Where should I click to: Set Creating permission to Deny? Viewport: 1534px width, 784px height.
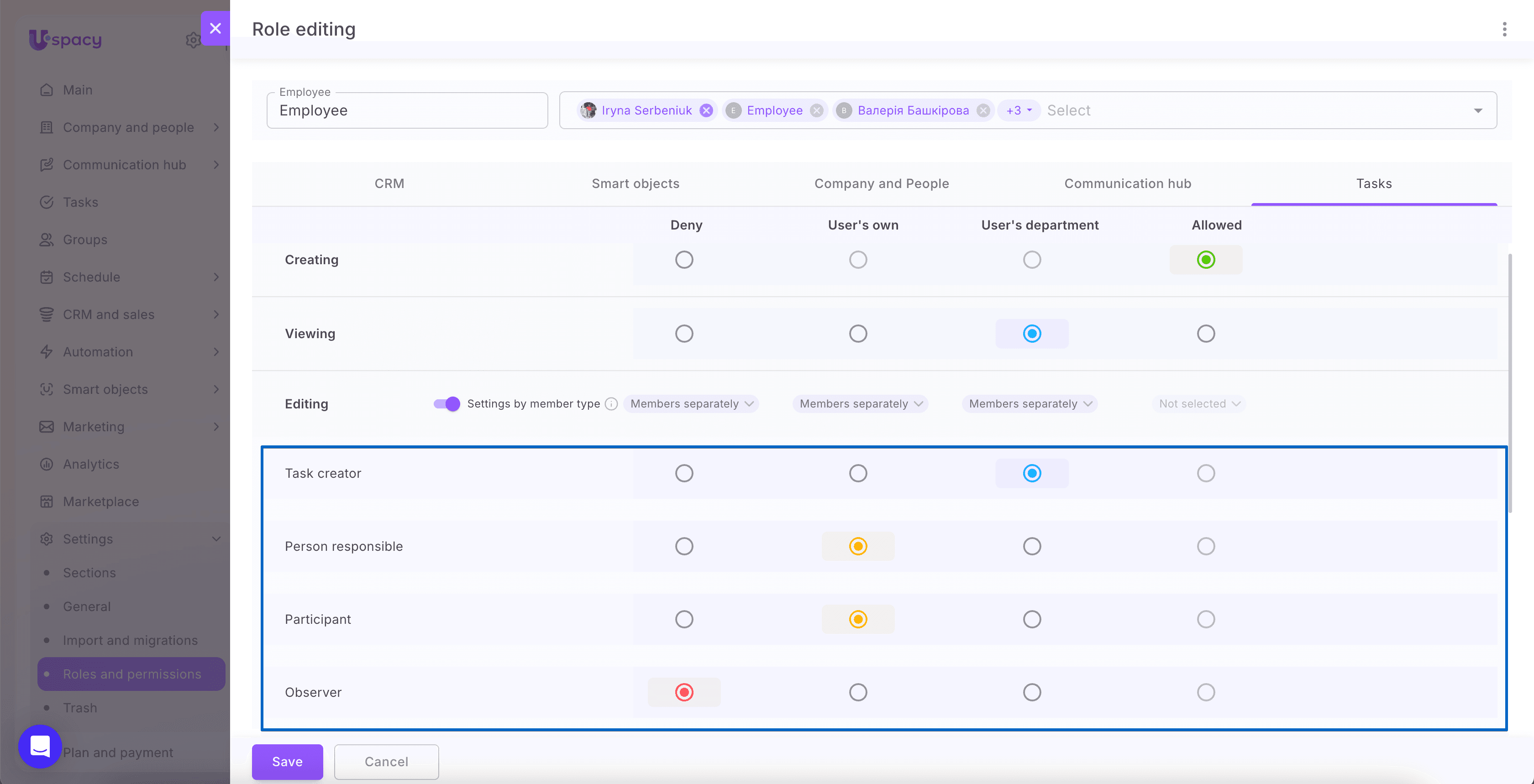tap(684, 260)
